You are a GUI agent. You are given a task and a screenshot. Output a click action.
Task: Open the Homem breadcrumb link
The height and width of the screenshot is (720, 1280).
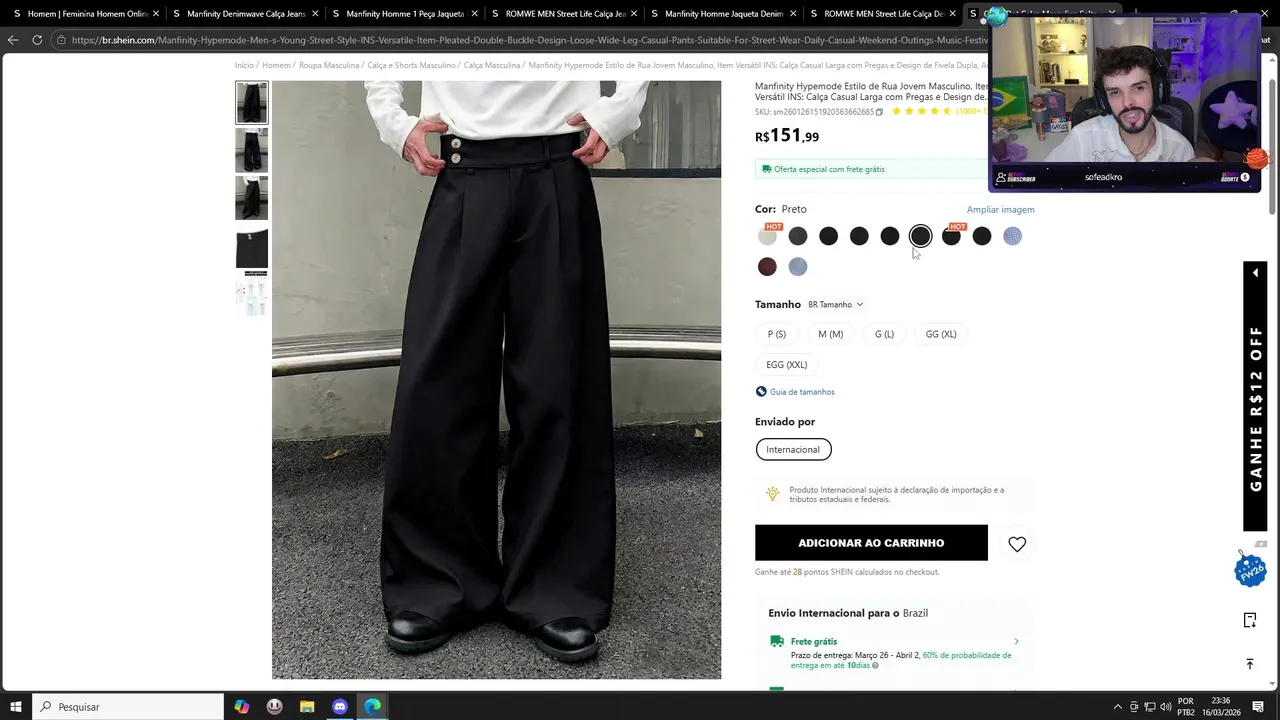(276, 65)
